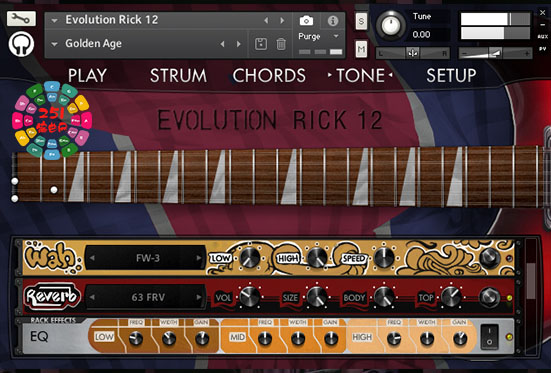Image resolution: width=551 pixels, height=373 pixels.
Task: Click the Orange Tree Samples logo
Action: click(21, 44)
